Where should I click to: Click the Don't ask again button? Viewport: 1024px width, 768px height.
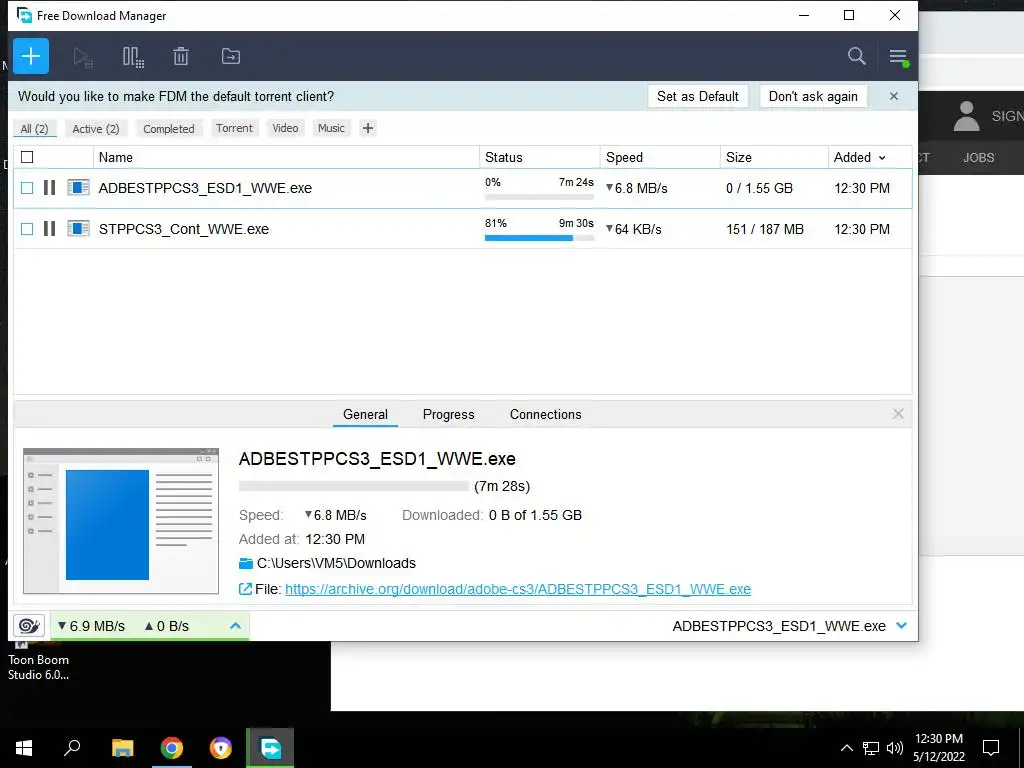813,97
